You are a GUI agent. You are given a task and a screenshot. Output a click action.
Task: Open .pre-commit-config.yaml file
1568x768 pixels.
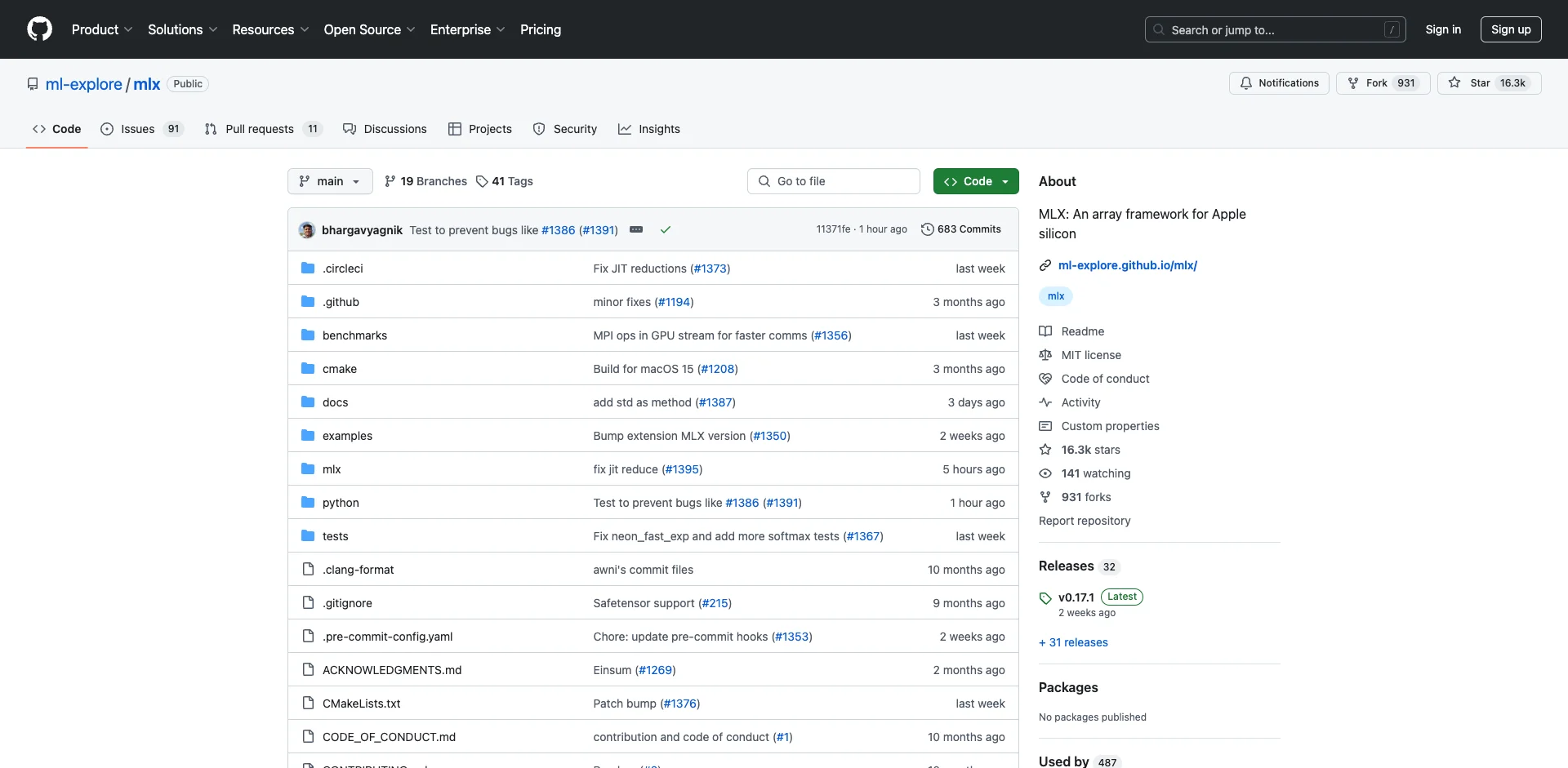coord(387,637)
